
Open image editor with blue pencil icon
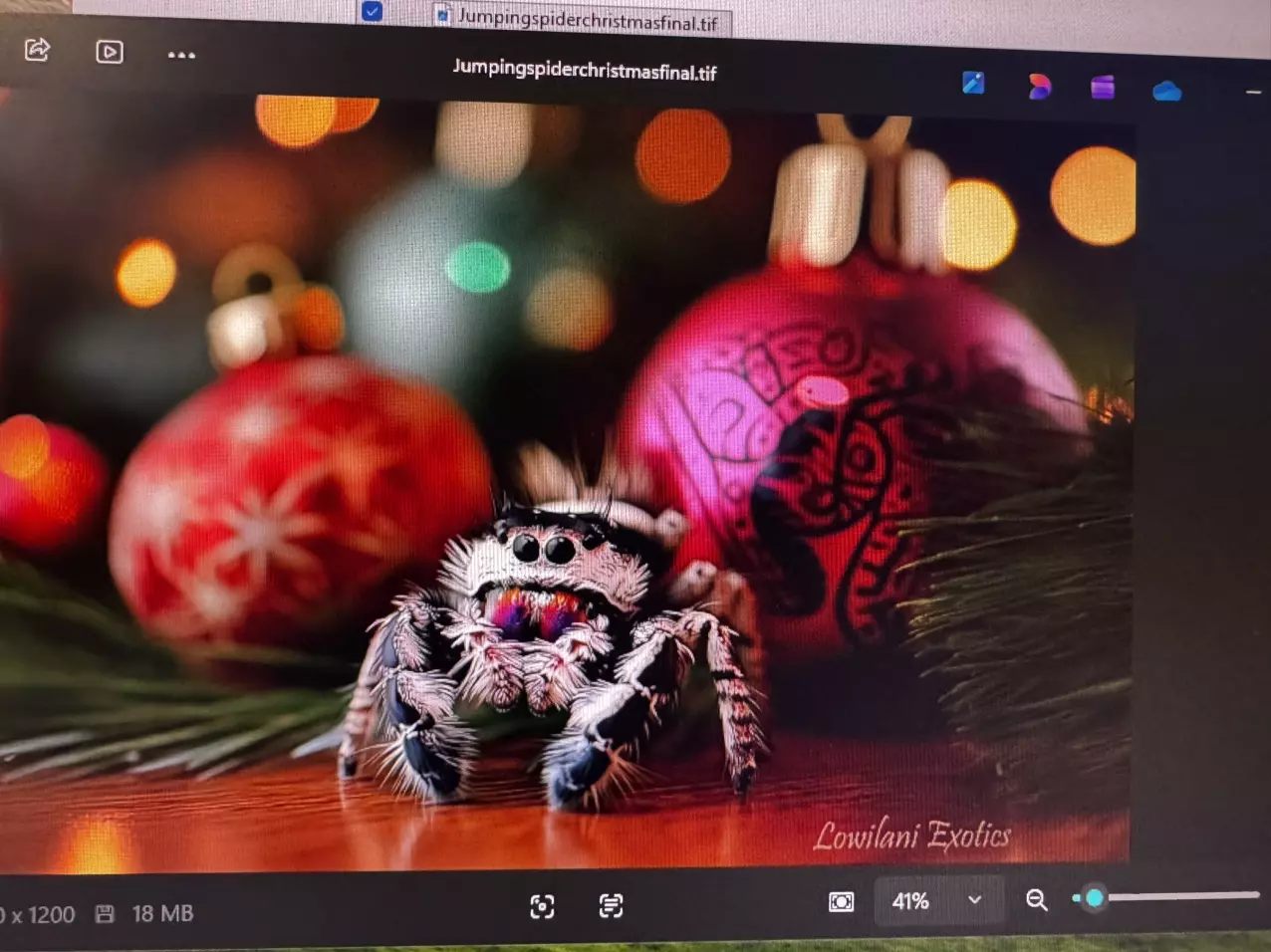coord(973,84)
